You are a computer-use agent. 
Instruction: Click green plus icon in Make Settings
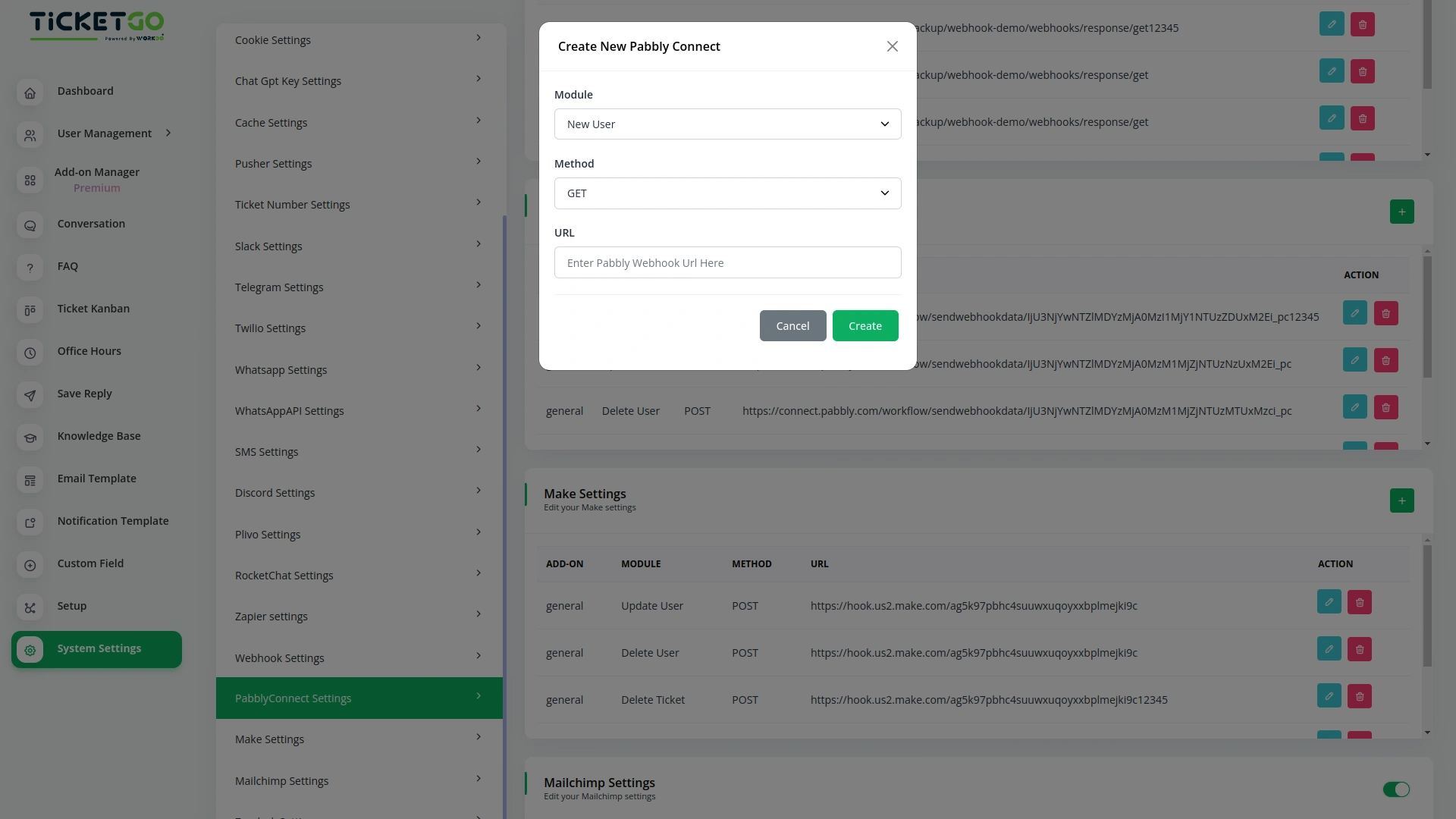pyautogui.click(x=1401, y=500)
